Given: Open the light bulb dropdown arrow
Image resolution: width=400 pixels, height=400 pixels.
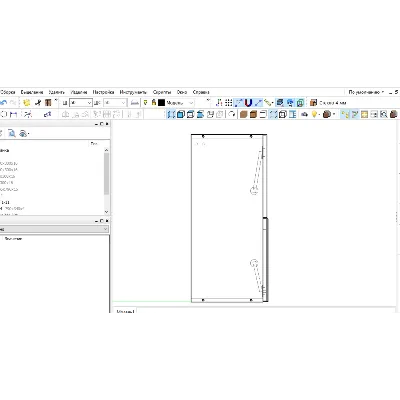Looking at the screenshot, I should pos(319,115).
